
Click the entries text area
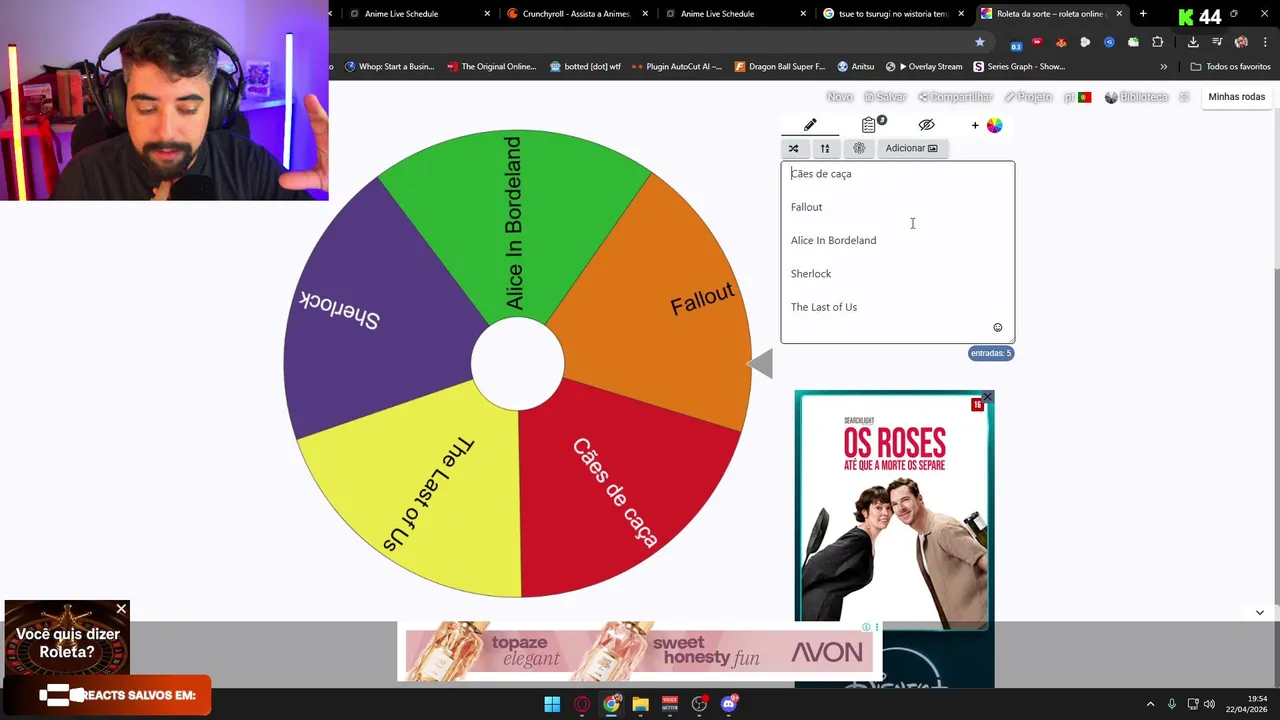click(x=897, y=252)
